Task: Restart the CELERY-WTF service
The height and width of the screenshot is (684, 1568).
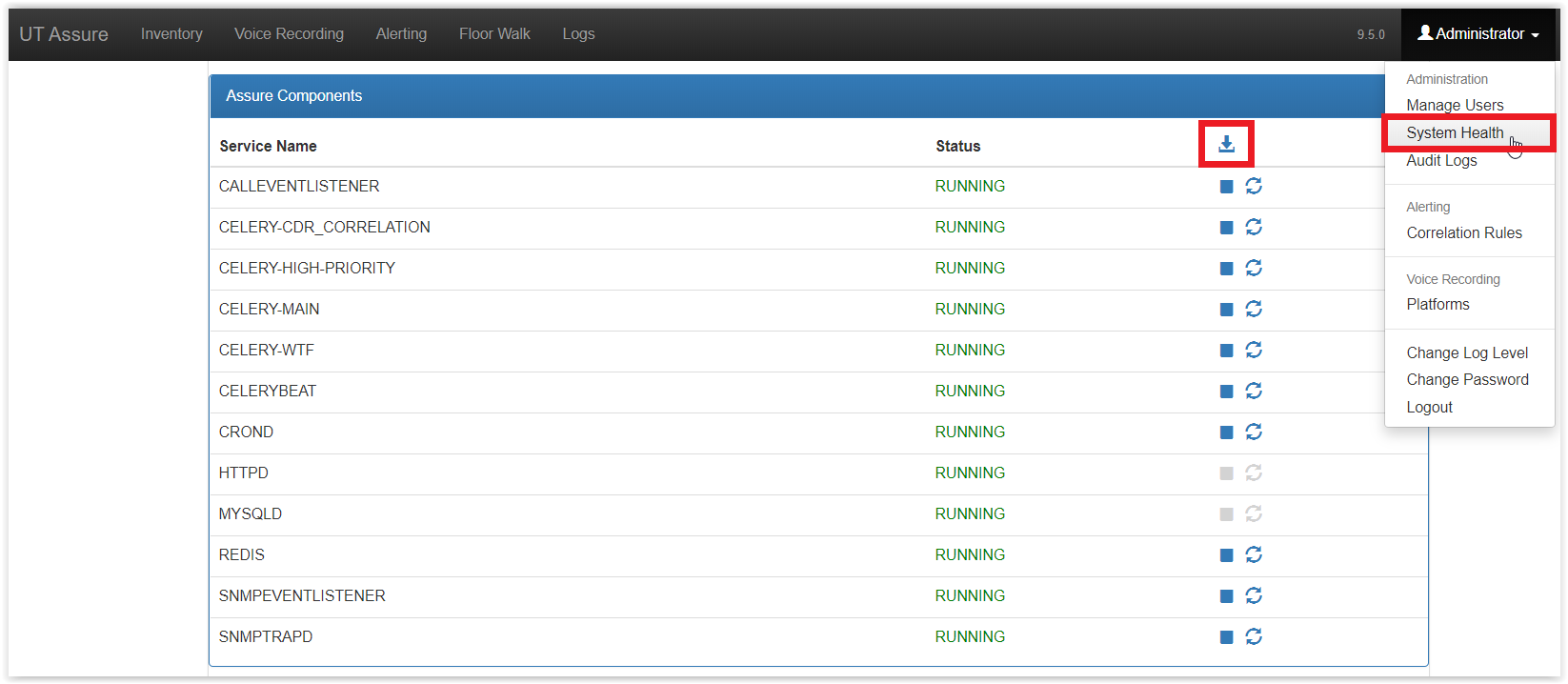Action: click(x=1254, y=350)
